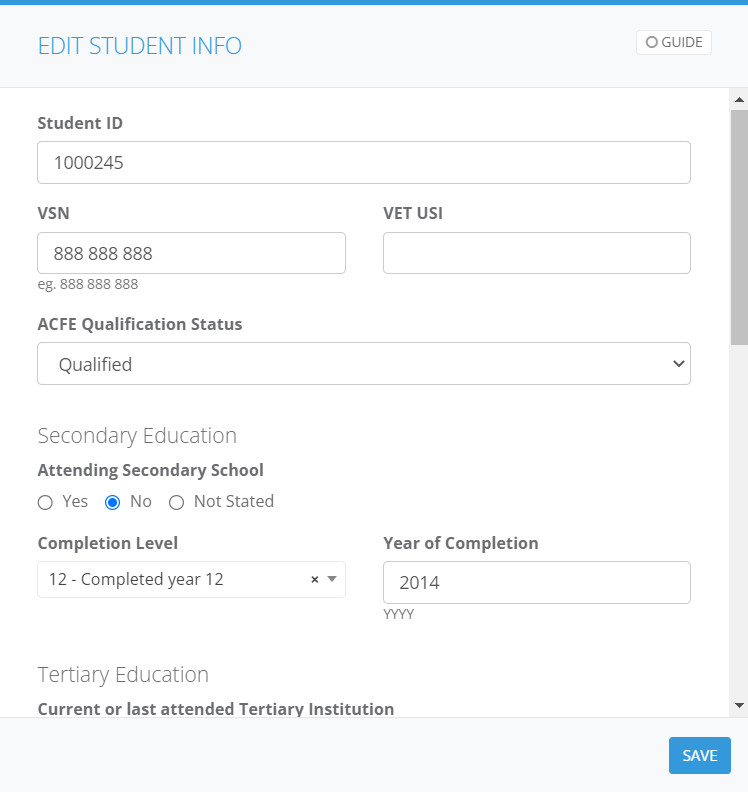Open the '12 - Completed year 12' select box
Viewport: 748px width, 792px height.
click(x=175, y=580)
